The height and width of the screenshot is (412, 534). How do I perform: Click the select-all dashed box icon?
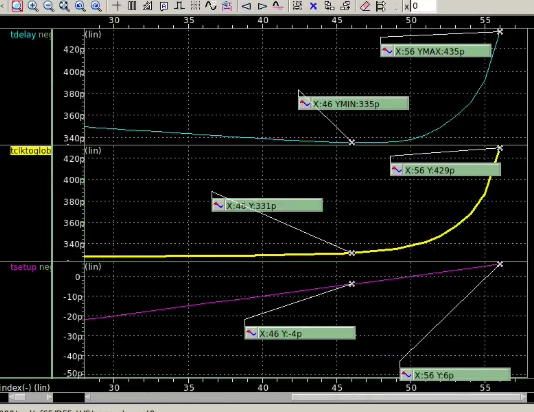pyautogui.click(x=297, y=6)
